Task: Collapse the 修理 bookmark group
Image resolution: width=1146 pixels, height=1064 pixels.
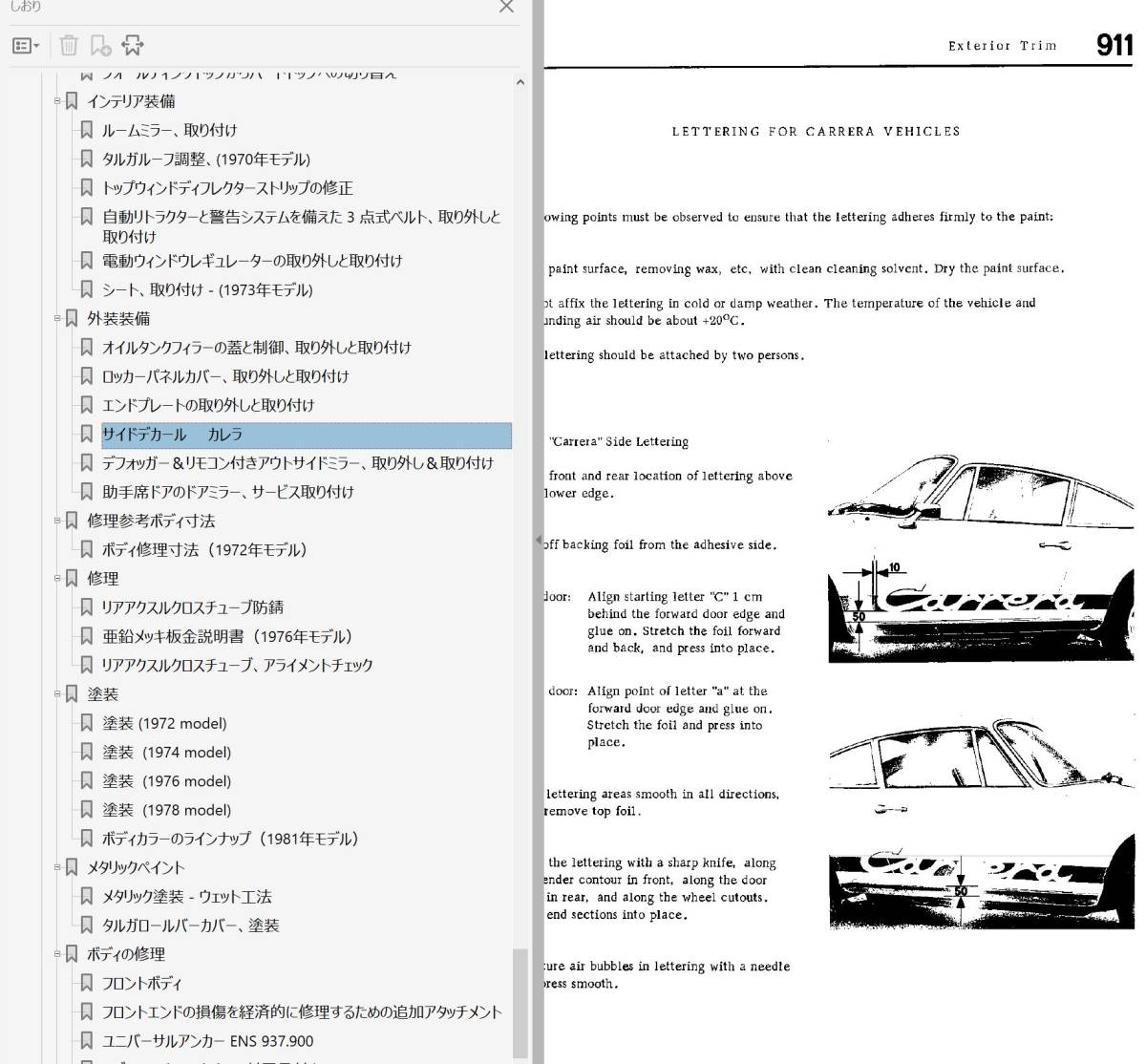Action: pyautogui.click(x=57, y=579)
